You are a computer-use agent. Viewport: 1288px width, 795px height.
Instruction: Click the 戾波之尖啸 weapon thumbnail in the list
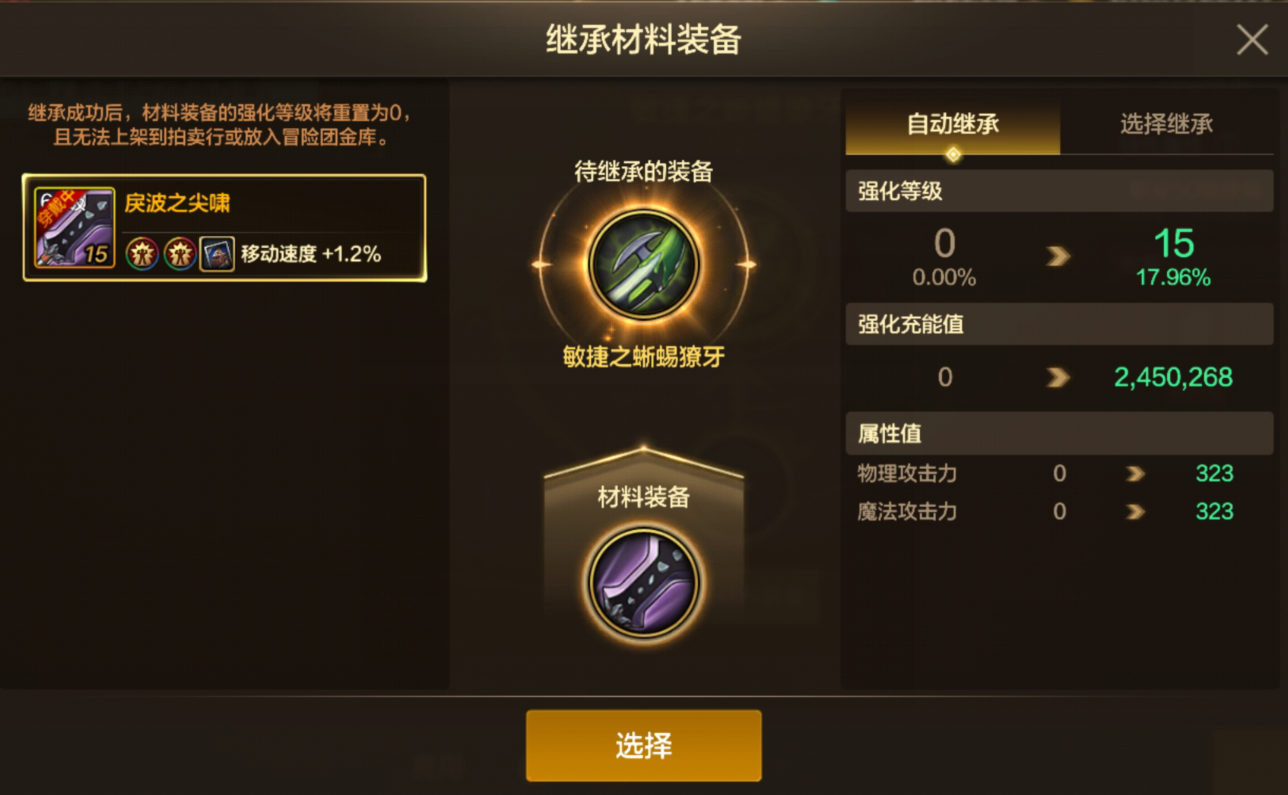coord(74,228)
